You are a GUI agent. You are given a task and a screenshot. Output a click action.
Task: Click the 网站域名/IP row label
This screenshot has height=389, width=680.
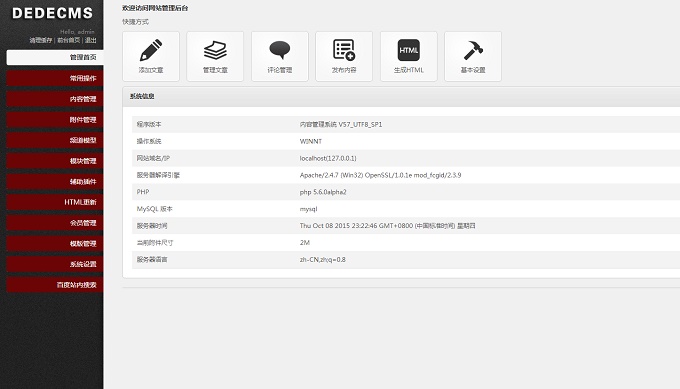click(x=153, y=158)
